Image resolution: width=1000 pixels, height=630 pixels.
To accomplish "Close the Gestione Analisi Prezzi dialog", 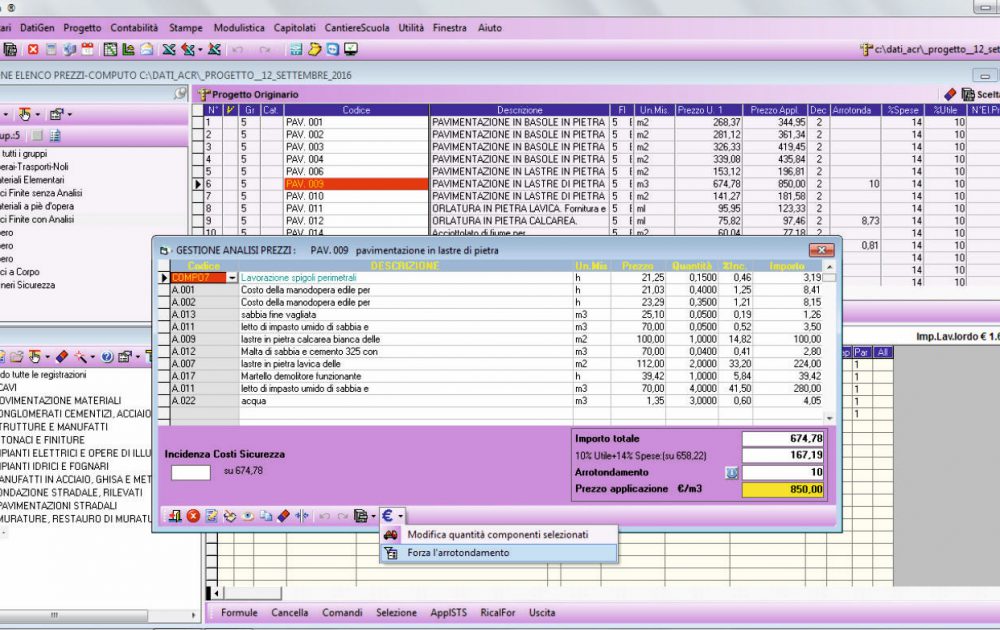I will 821,250.
